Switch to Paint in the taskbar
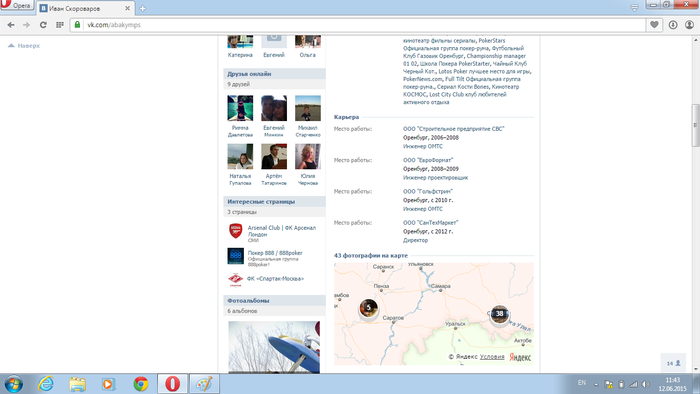 click(204, 384)
